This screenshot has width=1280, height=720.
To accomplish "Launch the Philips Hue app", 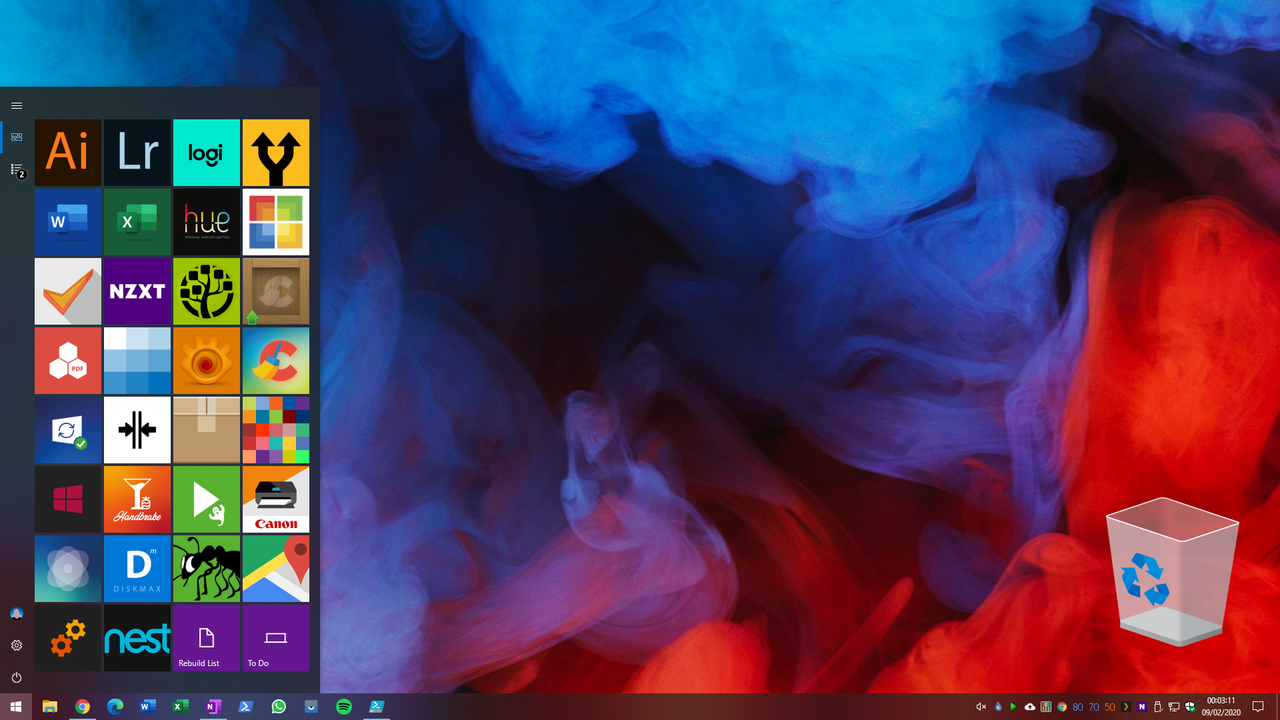I will [206, 221].
